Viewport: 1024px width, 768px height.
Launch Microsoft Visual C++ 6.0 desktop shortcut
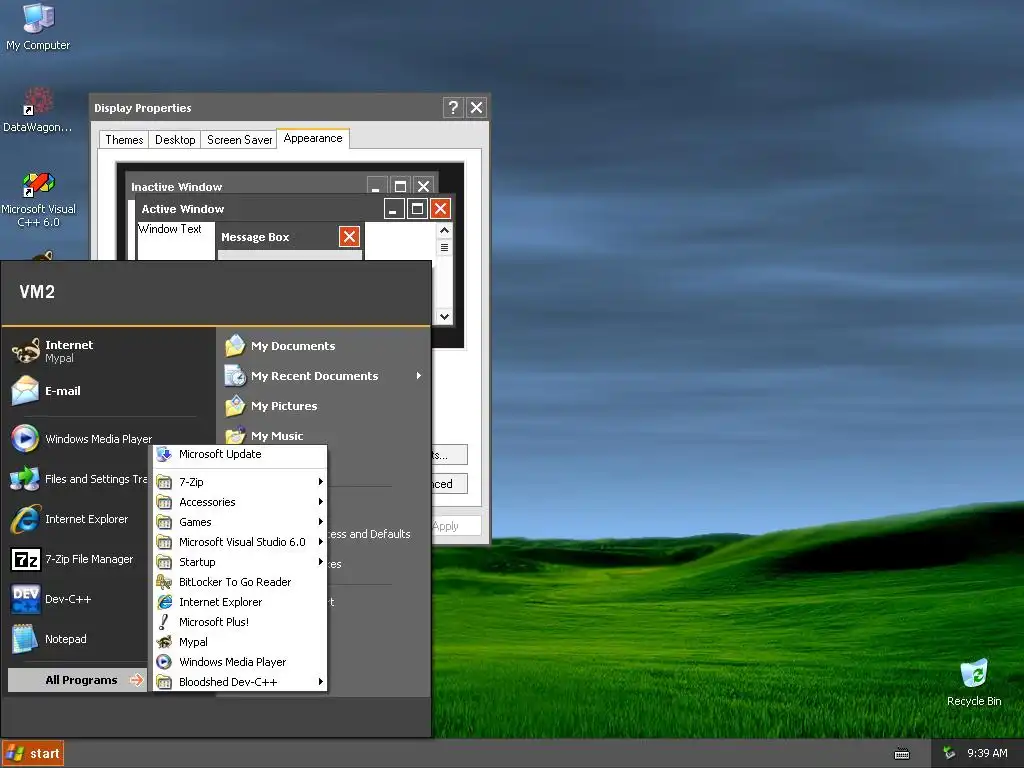coord(38,199)
